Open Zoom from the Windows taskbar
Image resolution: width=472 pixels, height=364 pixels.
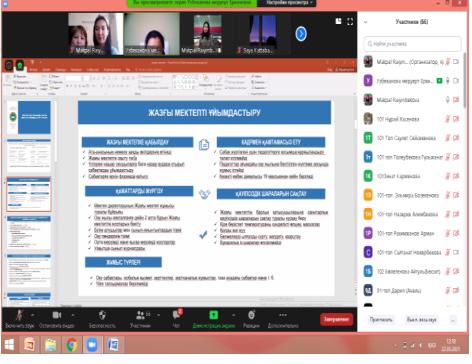pos(92,345)
